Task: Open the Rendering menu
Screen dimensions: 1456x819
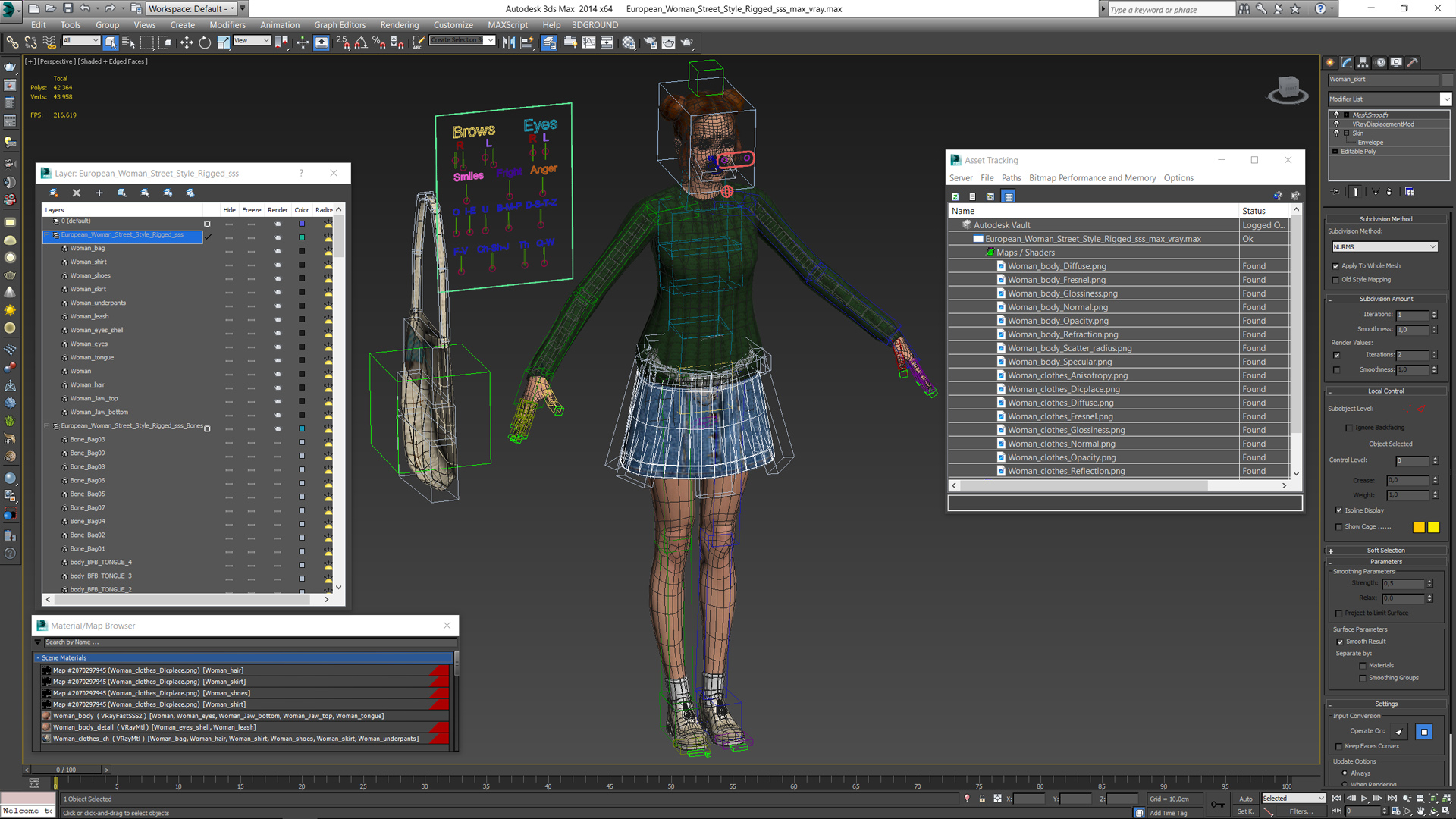Action: coord(400,25)
